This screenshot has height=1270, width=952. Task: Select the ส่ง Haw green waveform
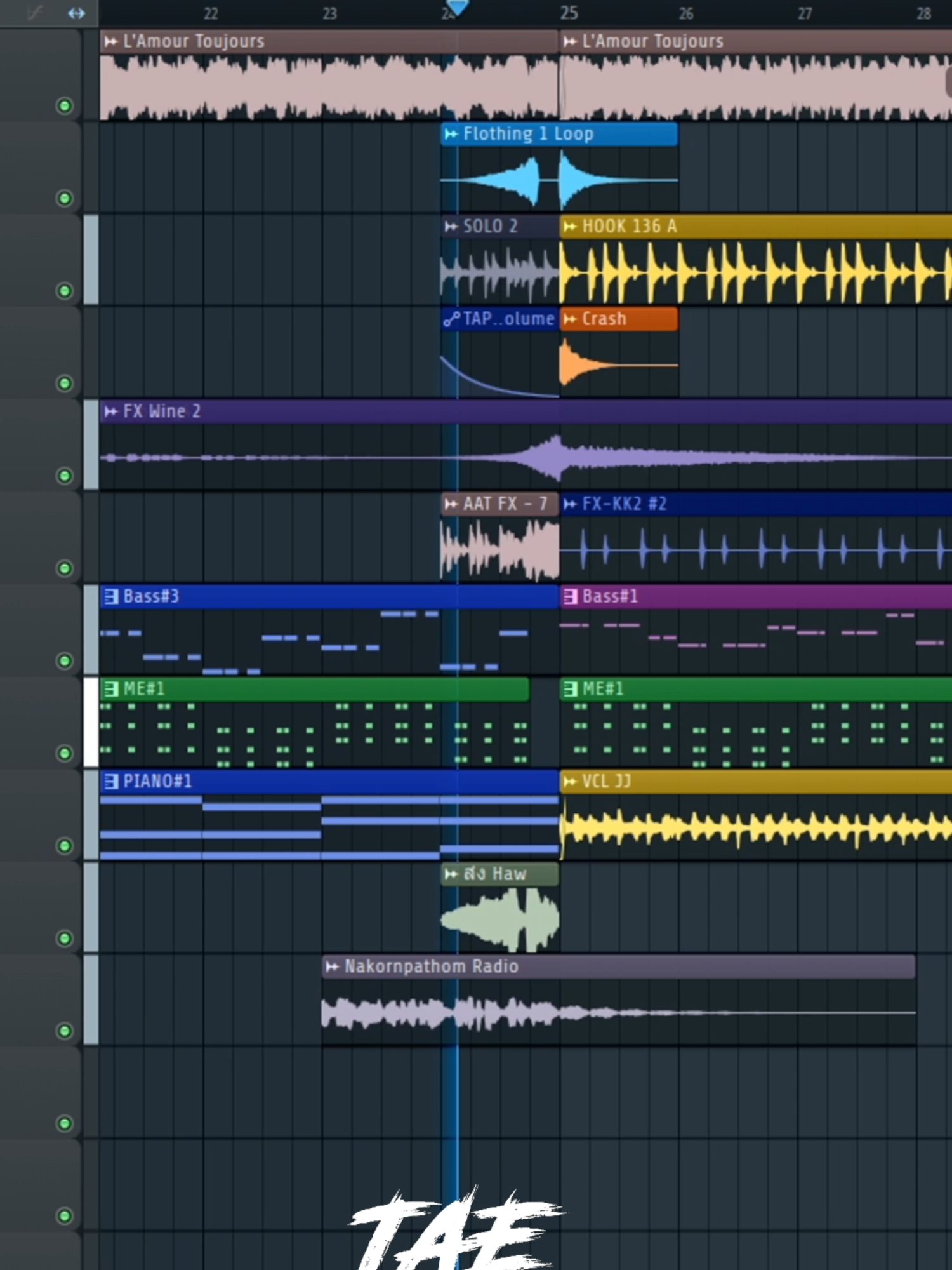499,919
